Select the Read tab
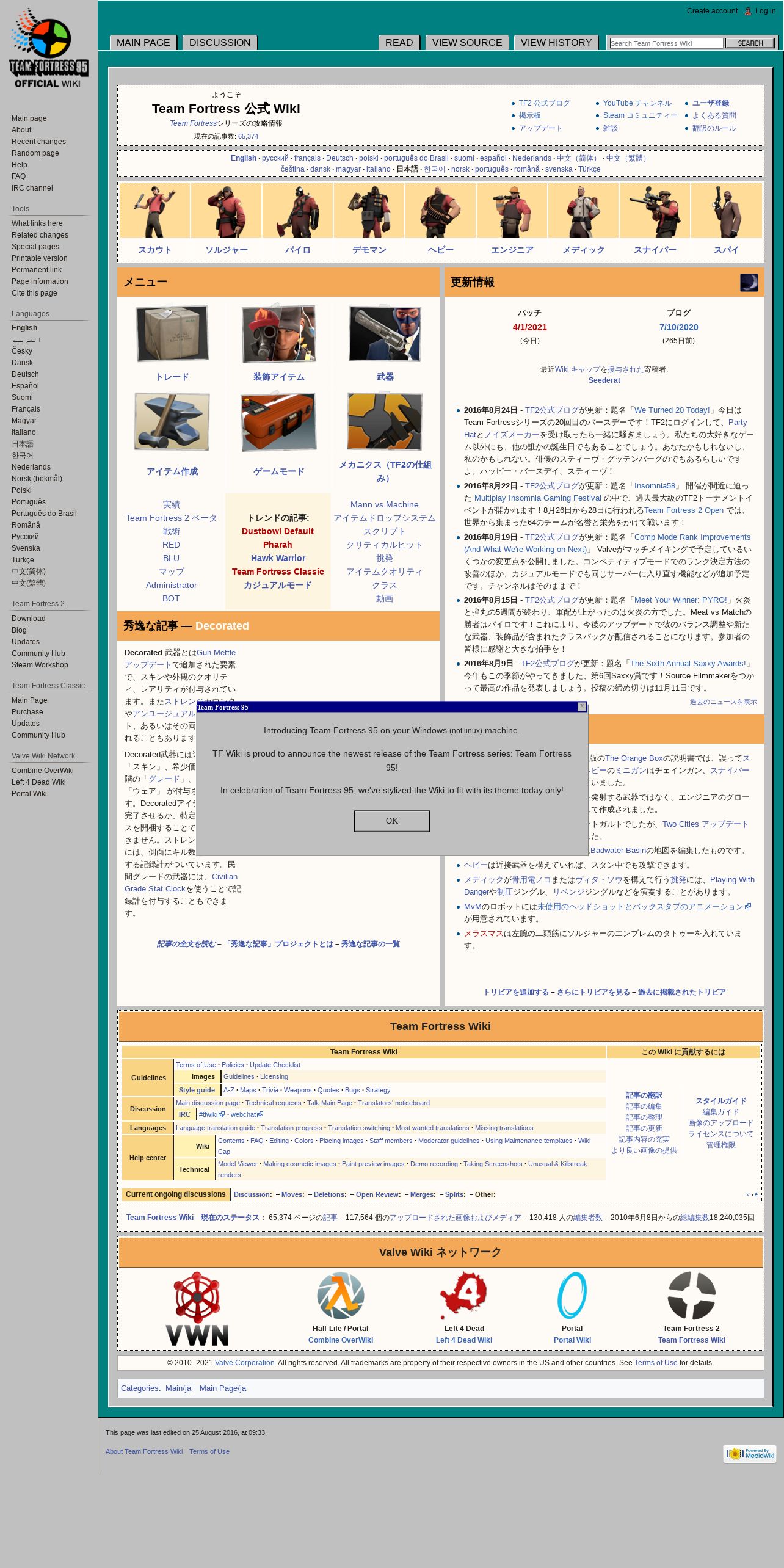The height and width of the screenshot is (1568, 784). [x=399, y=42]
